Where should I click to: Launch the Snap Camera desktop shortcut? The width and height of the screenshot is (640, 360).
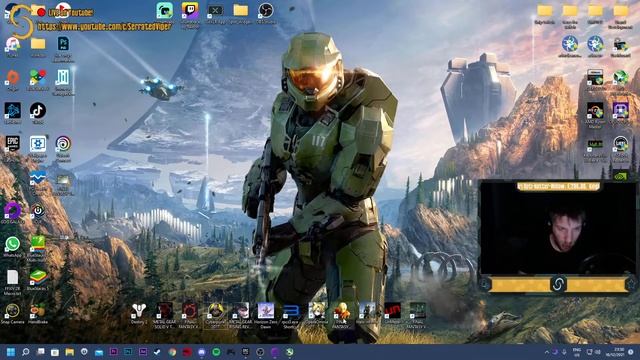point(12,311)
